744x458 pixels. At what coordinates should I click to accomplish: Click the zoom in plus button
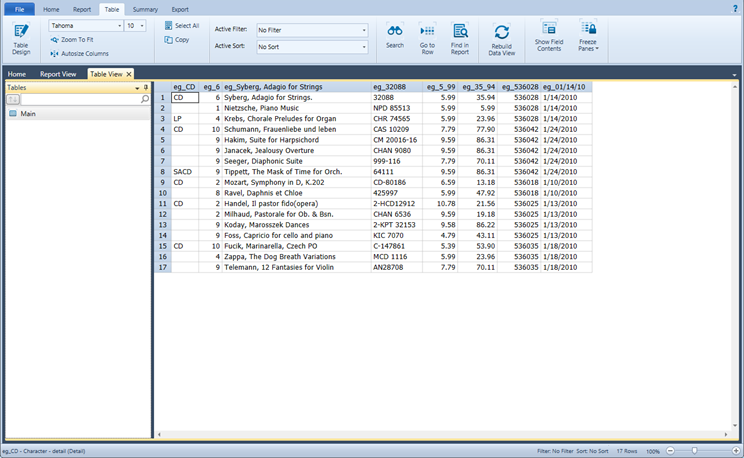click(736, 451)
